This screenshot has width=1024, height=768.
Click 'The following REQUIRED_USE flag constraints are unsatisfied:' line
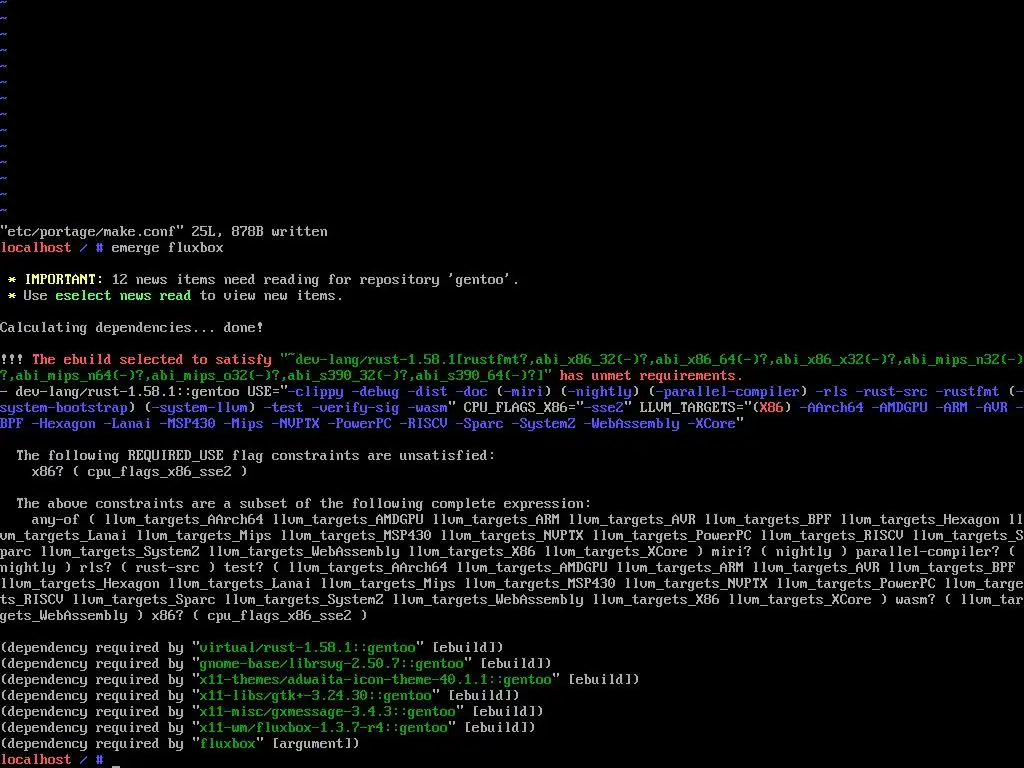[255, 456]
